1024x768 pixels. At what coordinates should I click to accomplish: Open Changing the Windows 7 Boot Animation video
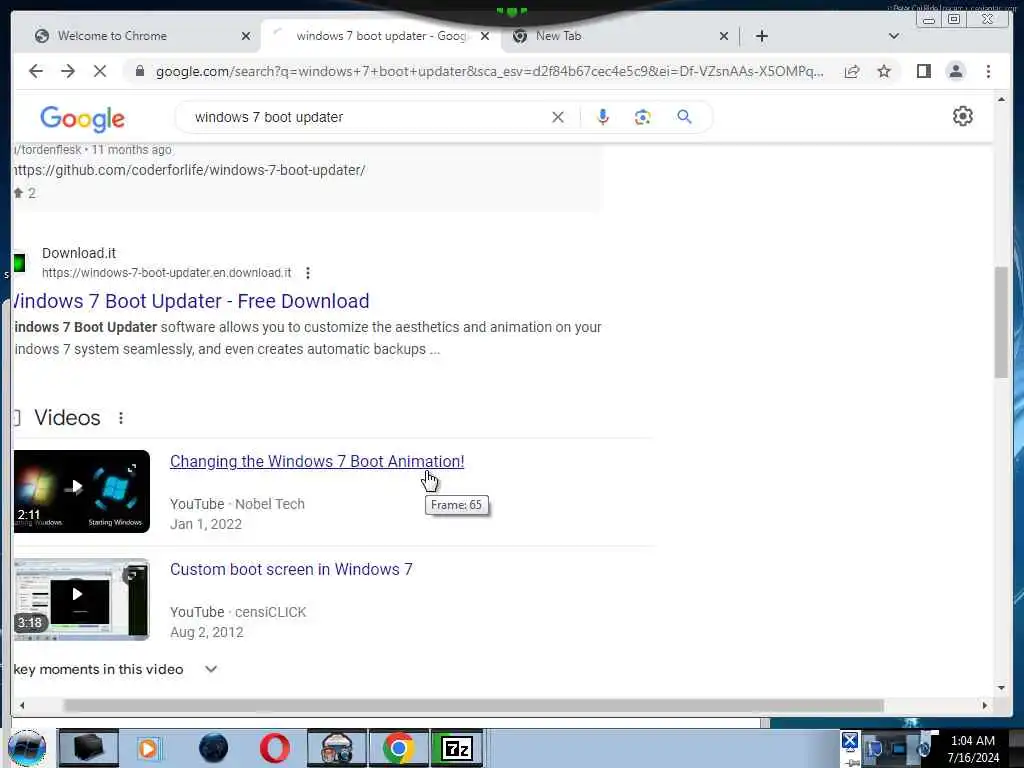(317, 462)
